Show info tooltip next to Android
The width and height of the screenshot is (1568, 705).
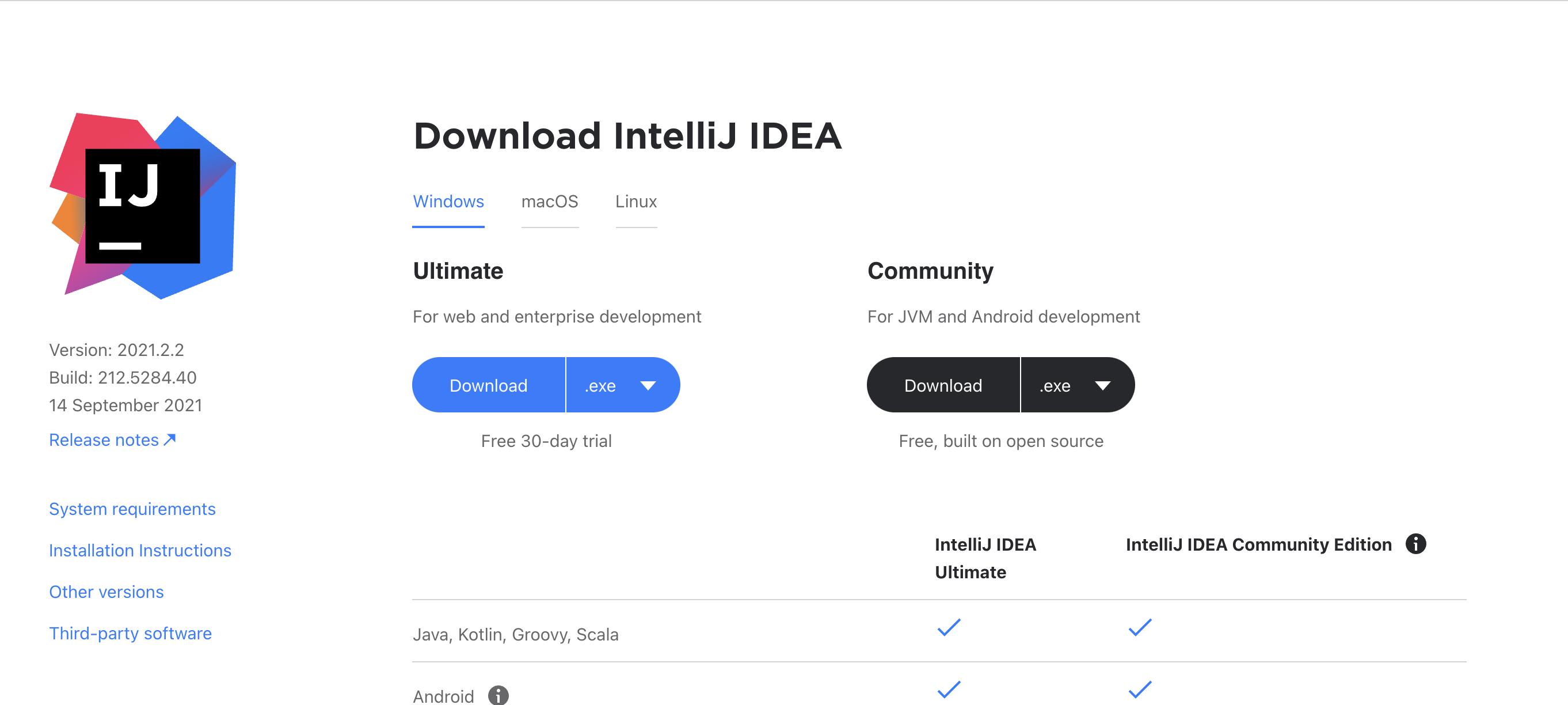pyautogui.click(x=498, y=695)
